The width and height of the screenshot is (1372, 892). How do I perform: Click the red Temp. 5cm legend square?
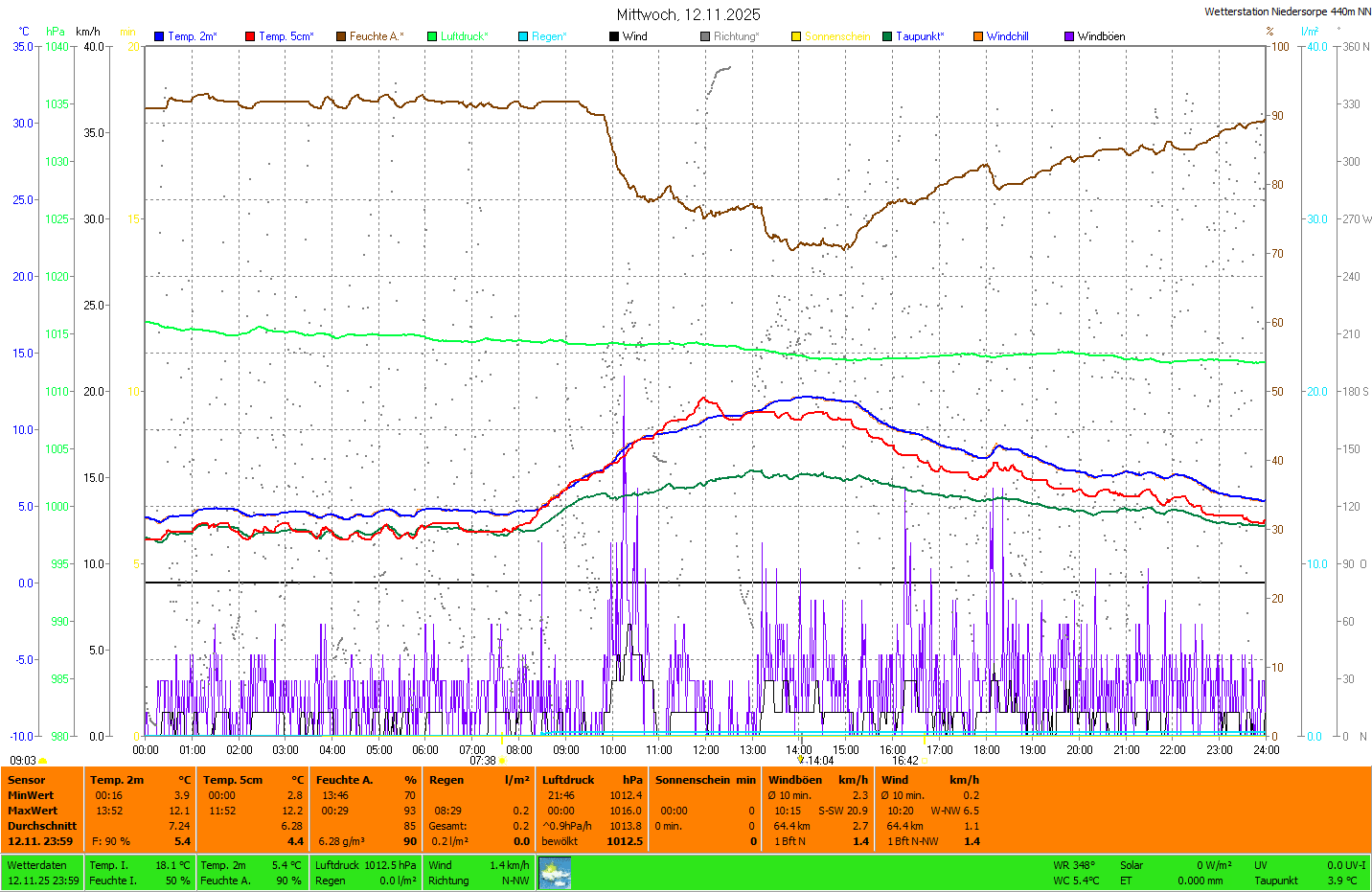tap(250, 36)
